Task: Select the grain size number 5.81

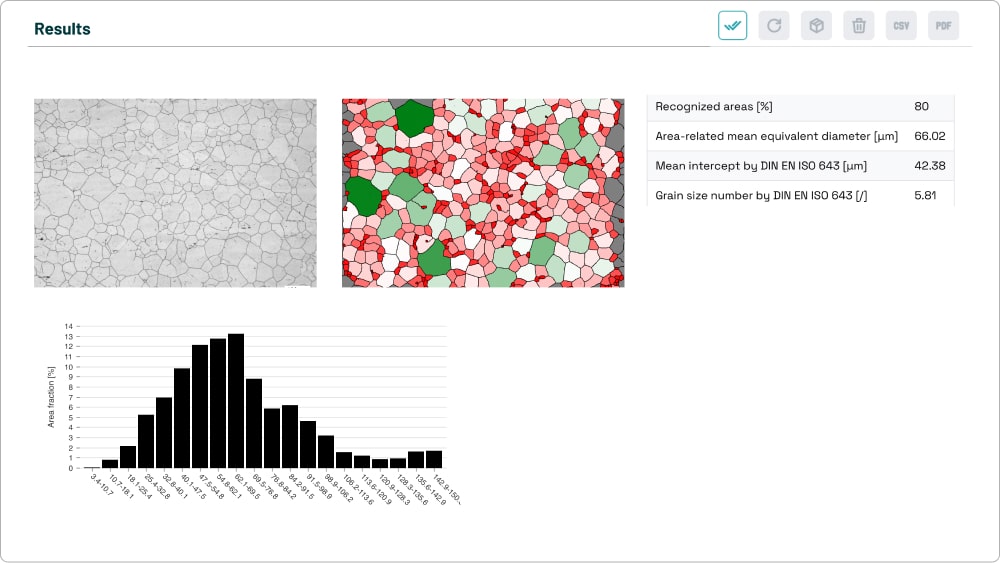Action: pos(925,195)
